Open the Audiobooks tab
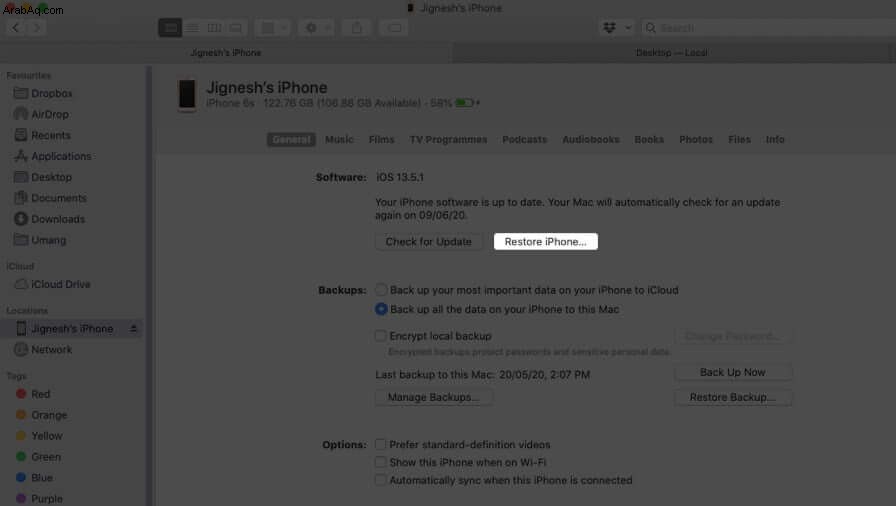Image resolution: width=896 pixels, height=506 pixels. pyautogui.click(x=591, y=139)
